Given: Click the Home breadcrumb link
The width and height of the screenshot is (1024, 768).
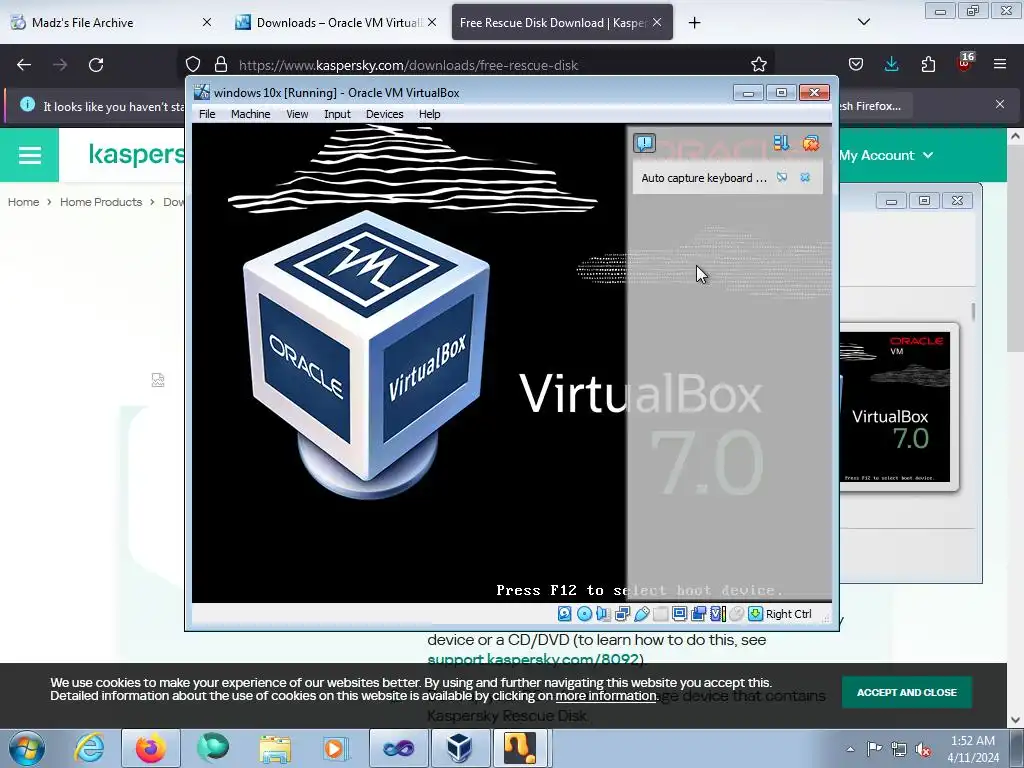Looking at the screenshot, I should coord(24,202).
